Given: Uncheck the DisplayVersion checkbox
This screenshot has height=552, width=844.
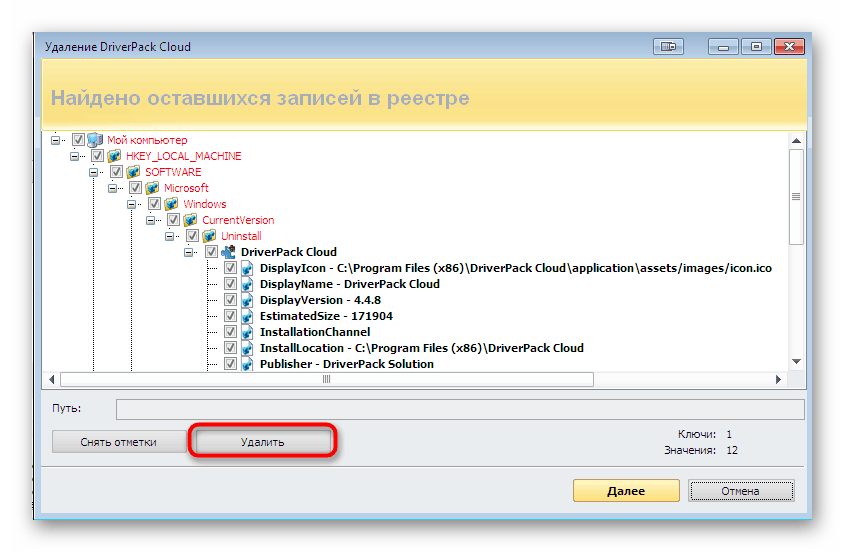Looking at the screenshot, I should tap(230, 300).
